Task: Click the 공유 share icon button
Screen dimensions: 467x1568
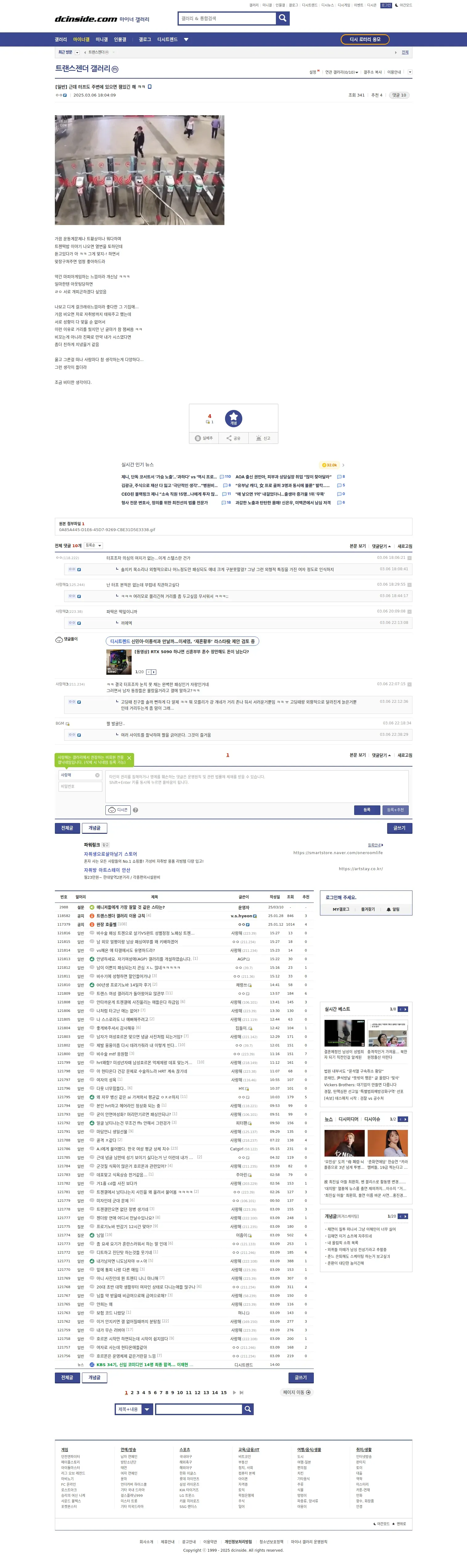Action: click(233, 438)
